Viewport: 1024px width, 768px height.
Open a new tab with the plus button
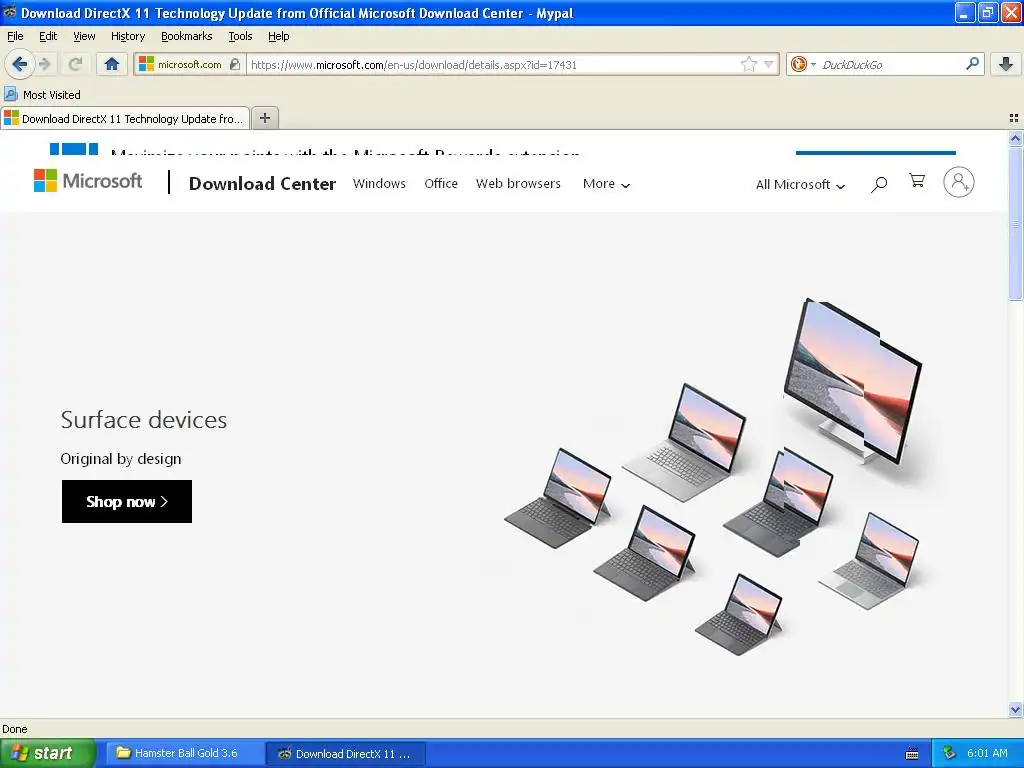point(264,118)
